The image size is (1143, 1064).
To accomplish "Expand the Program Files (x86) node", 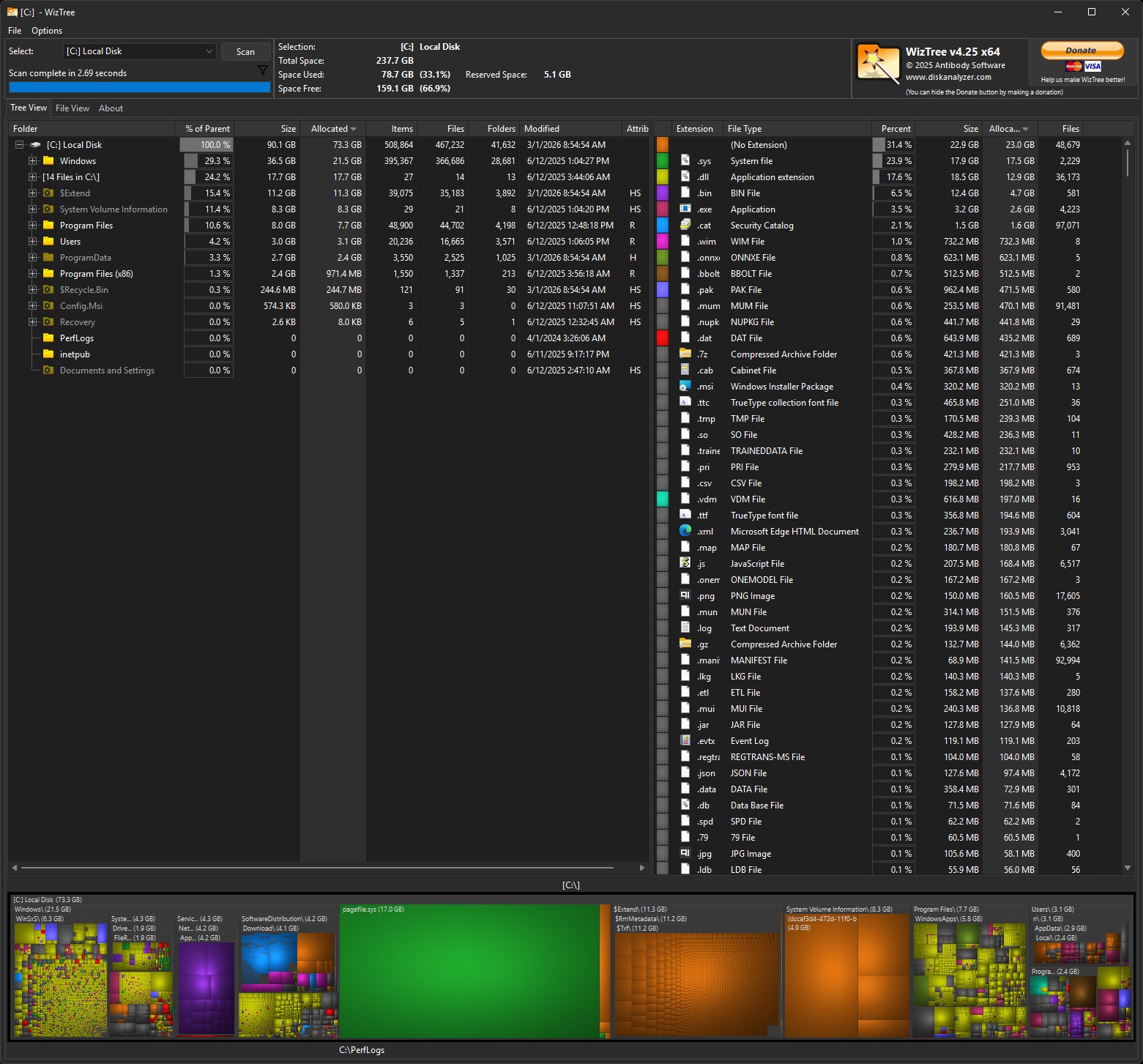I will tap(32, 274).
